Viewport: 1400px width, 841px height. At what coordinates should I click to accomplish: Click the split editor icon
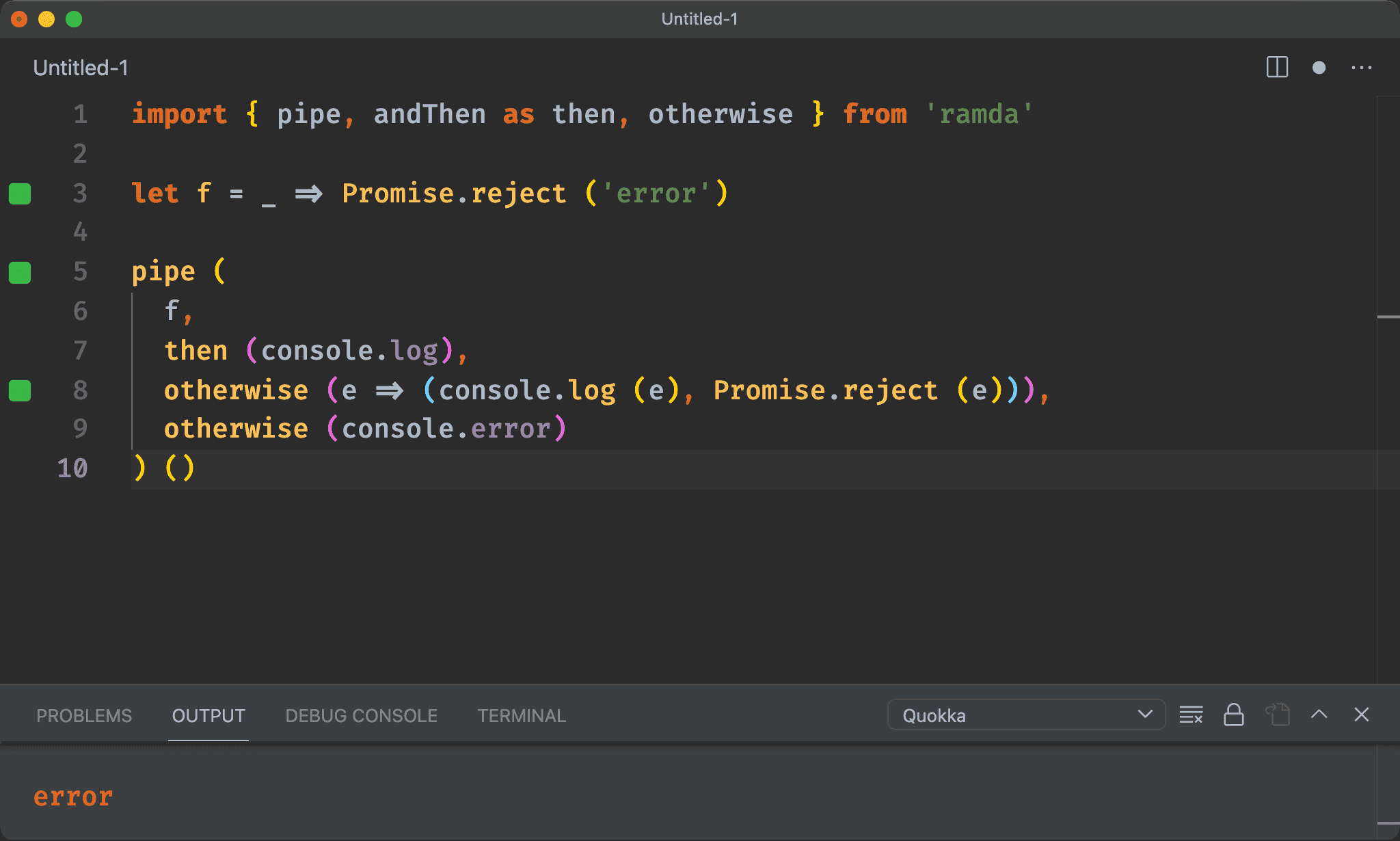click(x=1278, y=67)
